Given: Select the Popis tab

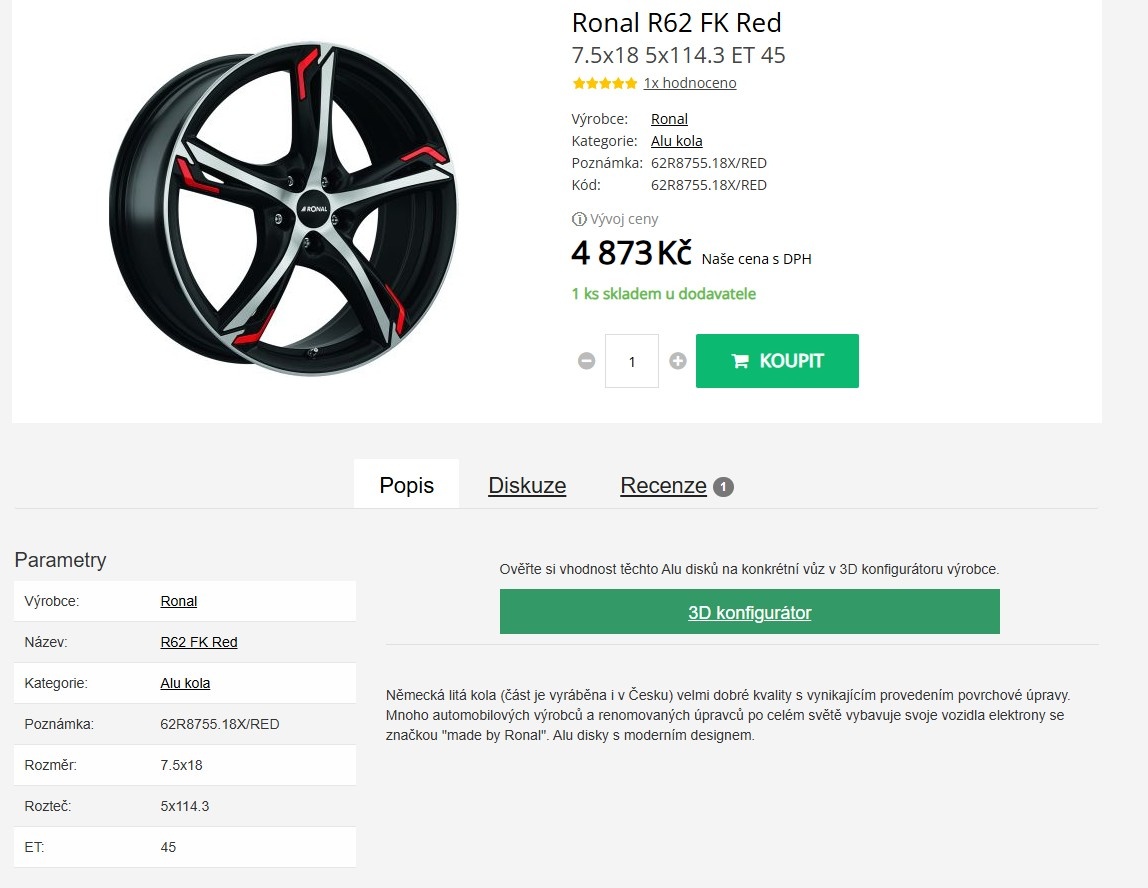Looking at the screenshot, I should click(x=406, y=484).
